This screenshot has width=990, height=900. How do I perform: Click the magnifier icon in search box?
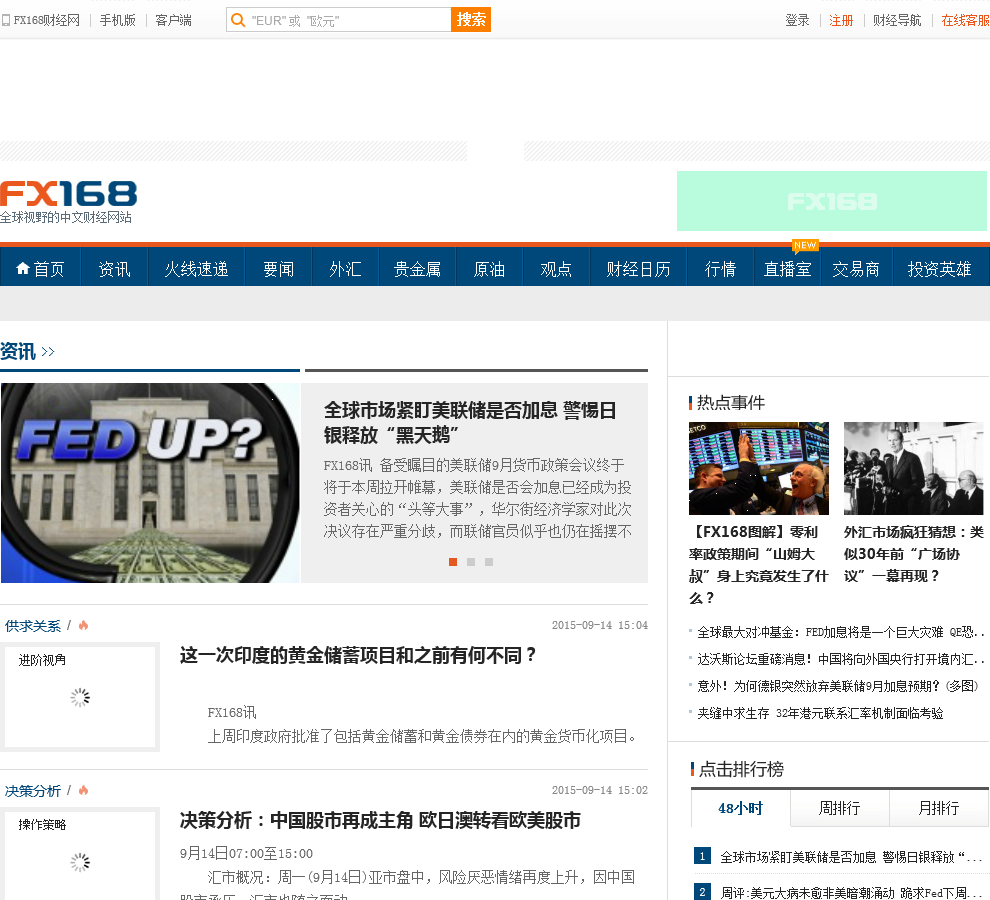pos(237,20)
